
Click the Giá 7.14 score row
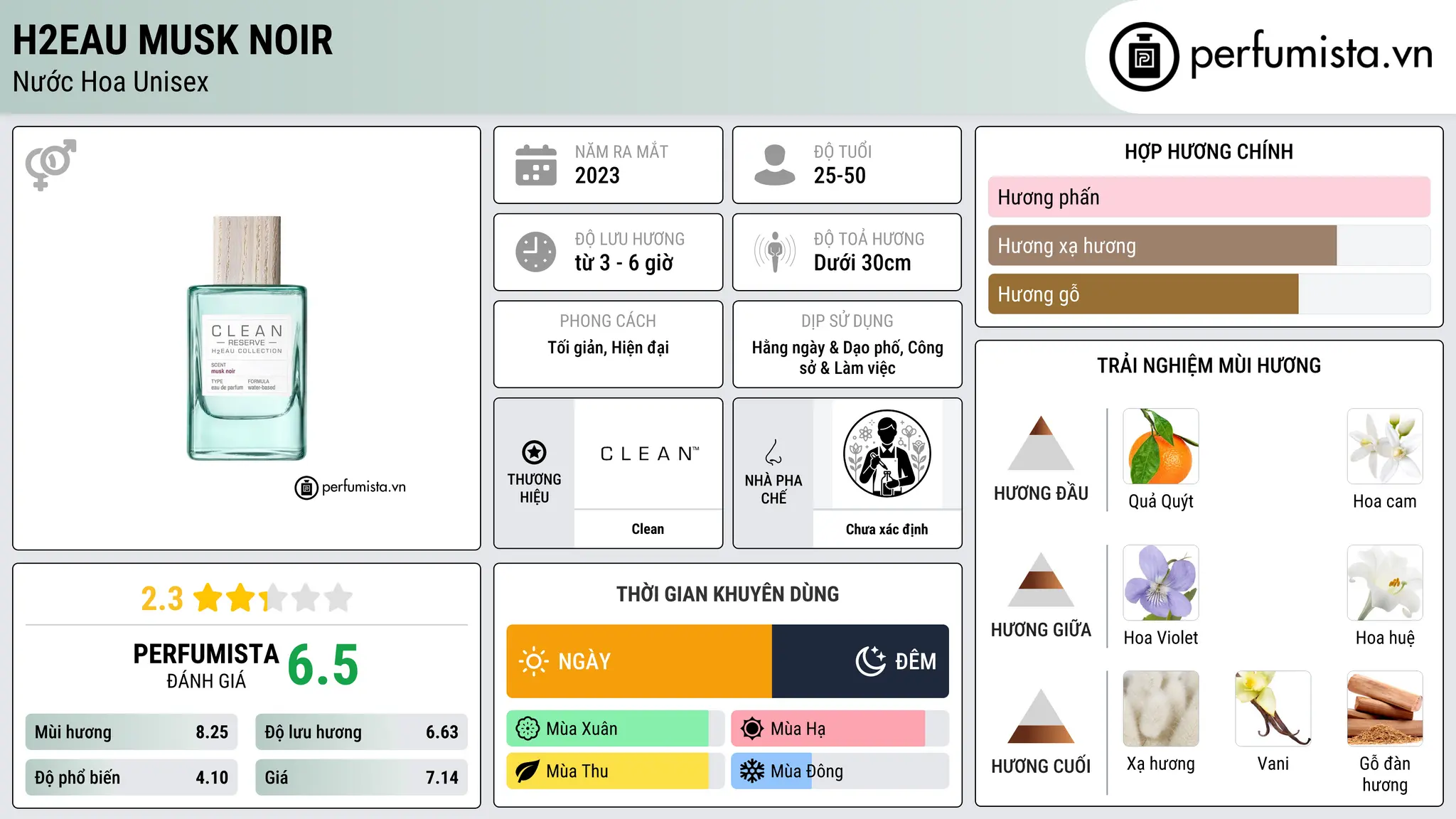[362, 778]
